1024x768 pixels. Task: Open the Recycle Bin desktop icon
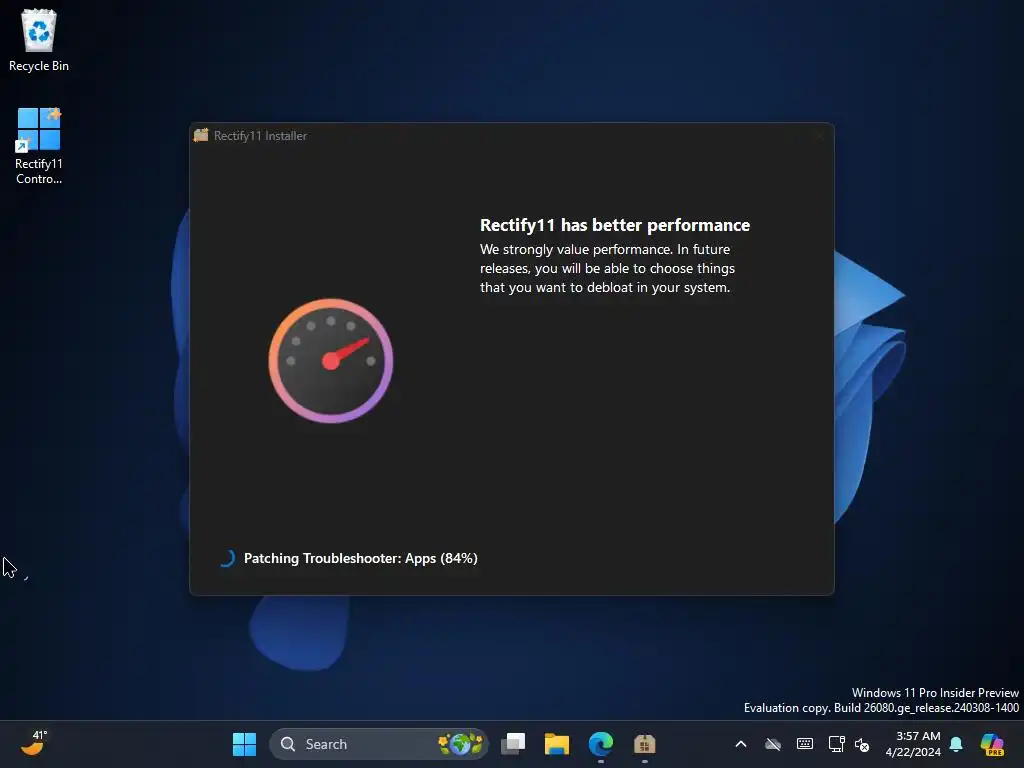pos(39,40)
